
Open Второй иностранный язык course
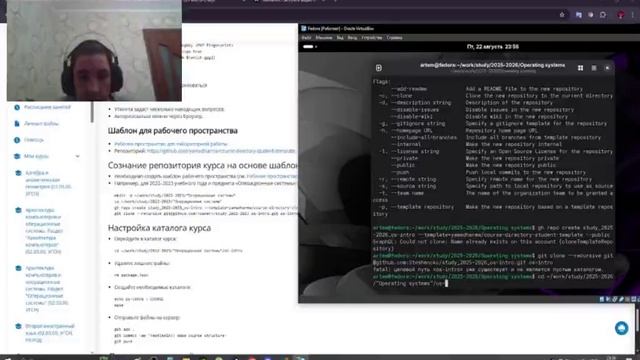pyautogui.click(x=49, y=333)
